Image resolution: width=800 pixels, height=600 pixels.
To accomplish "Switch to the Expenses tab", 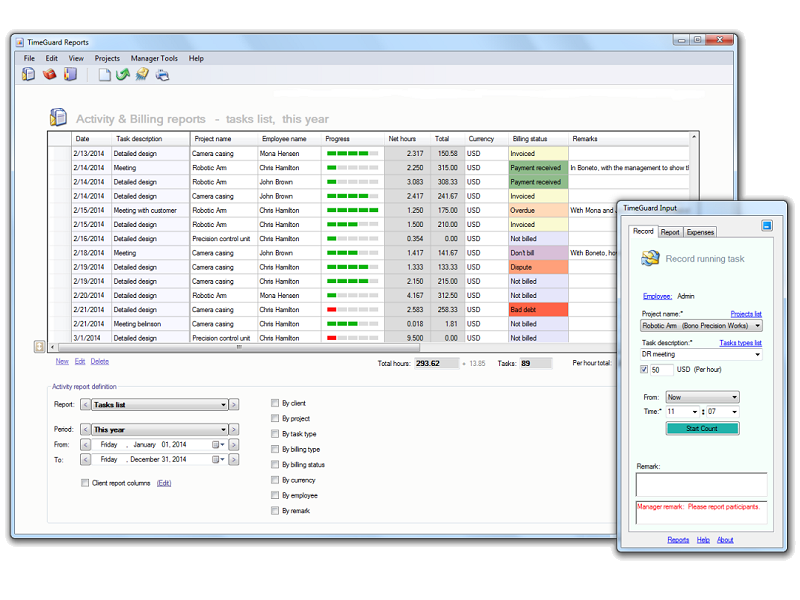I will coord(699,232).
